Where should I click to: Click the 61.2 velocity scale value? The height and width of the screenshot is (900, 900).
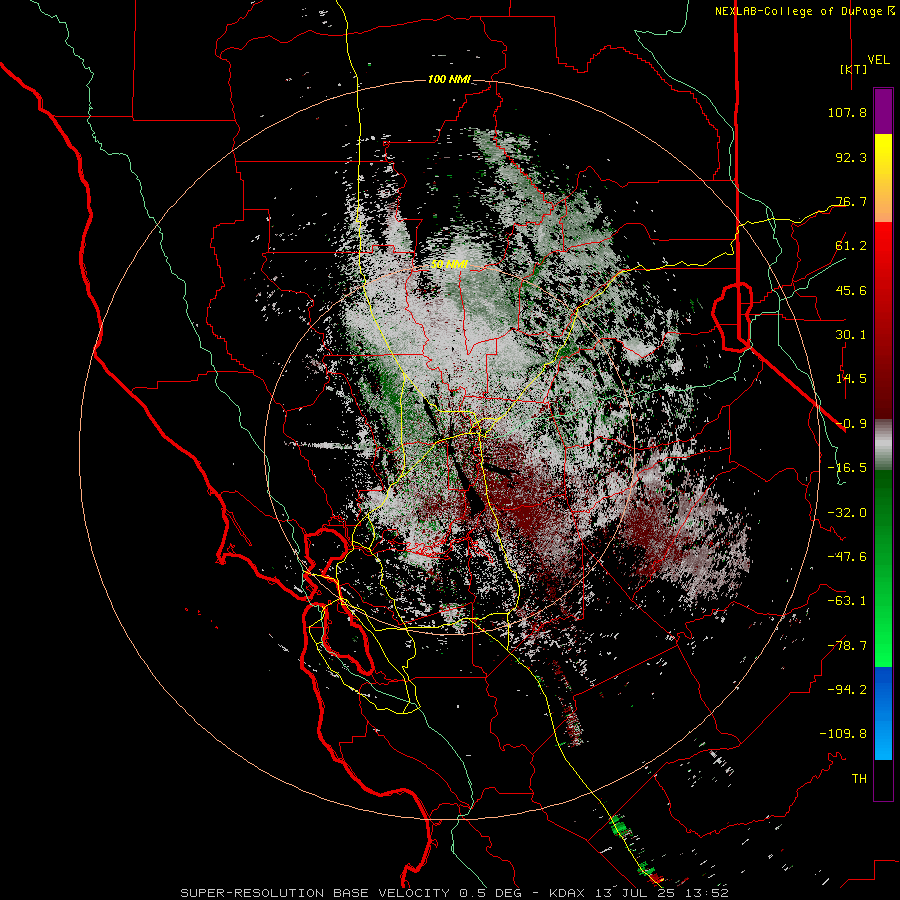click(851, 246)
